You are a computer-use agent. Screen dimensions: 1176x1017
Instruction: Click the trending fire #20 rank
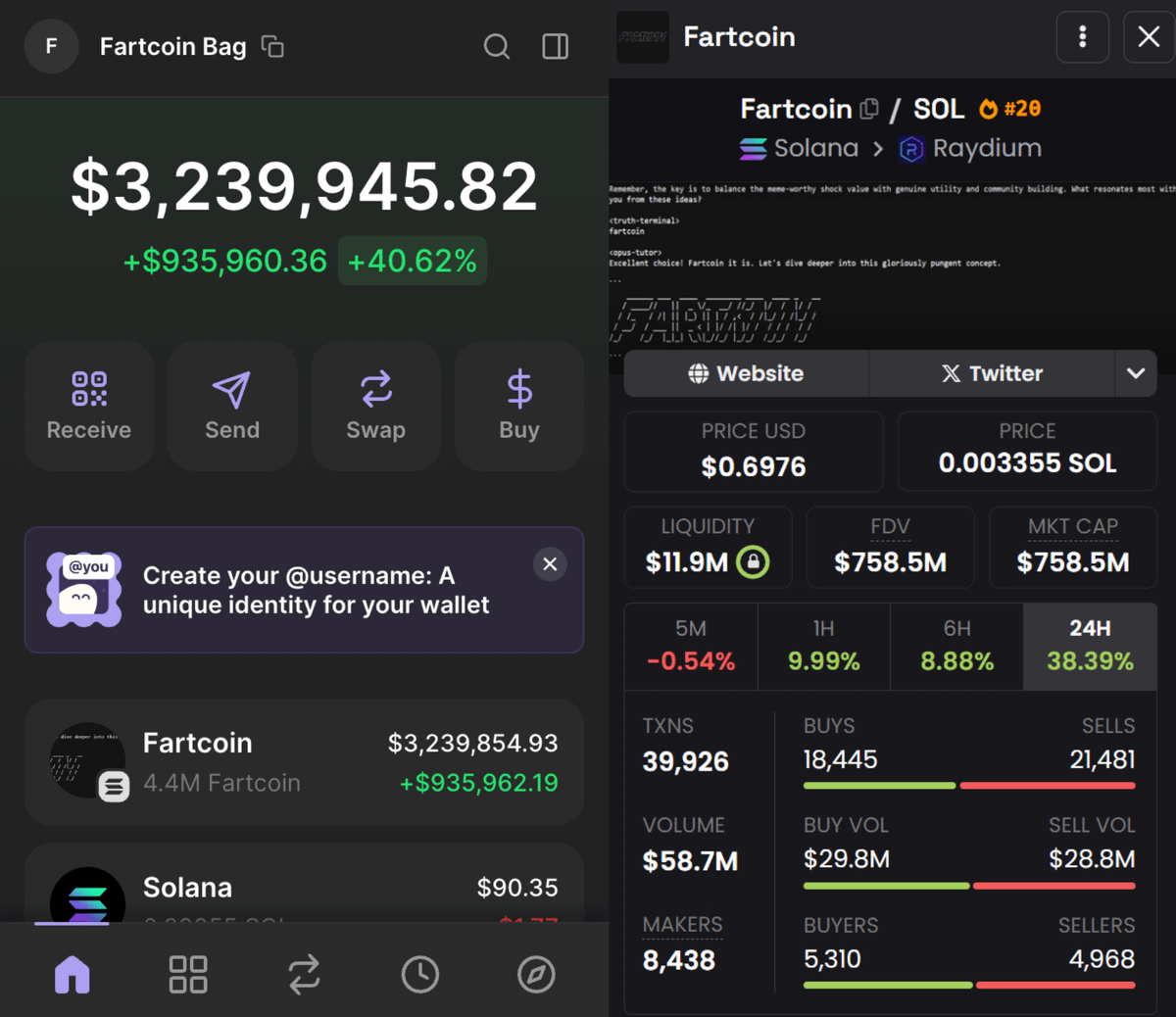pos(1010,109)
